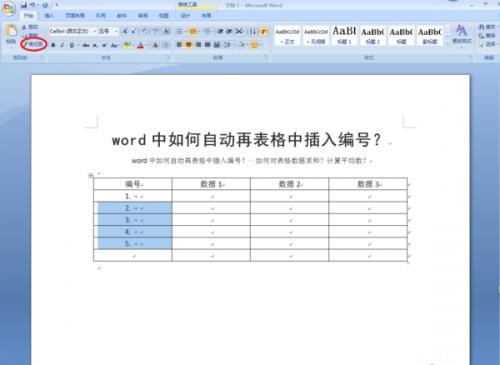Switch to the 页面布局 ribbon tab

(75, 15)
